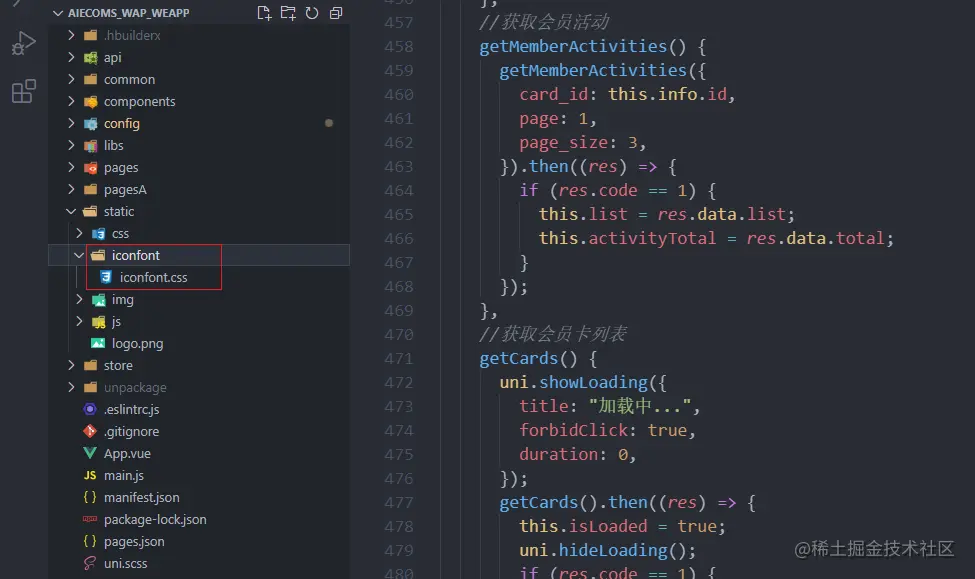Open pages.json file
Viewport: 975px width, 579px height.
pos(134,542)
